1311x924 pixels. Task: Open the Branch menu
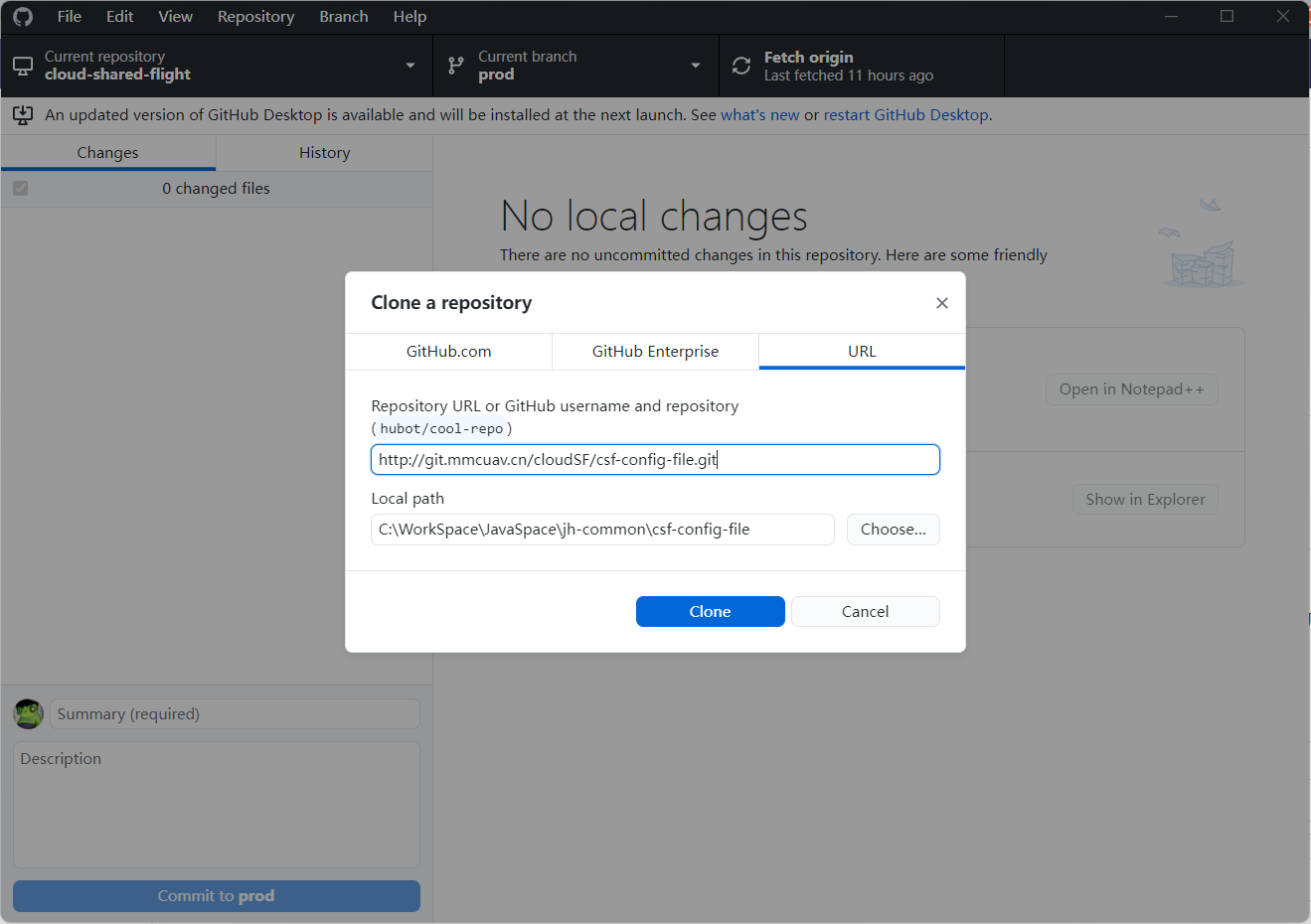(343, 16)
